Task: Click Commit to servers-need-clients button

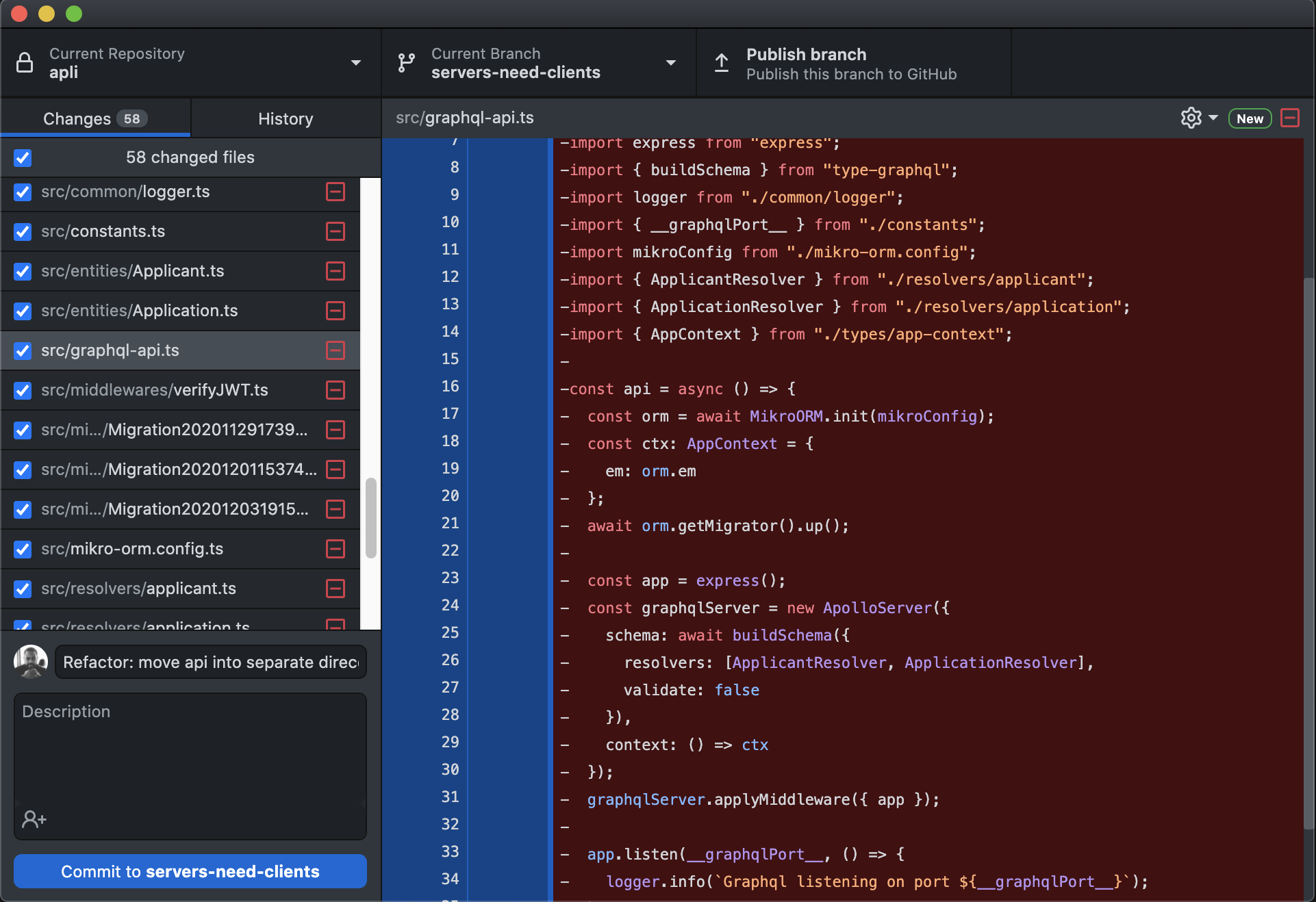Action: click(x=190, y=871)
